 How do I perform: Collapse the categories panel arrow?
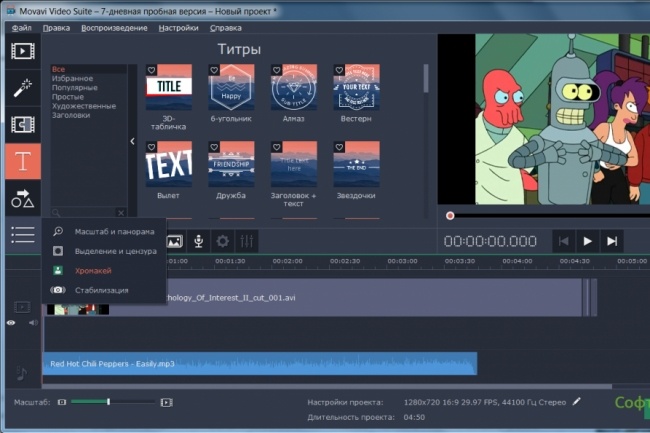click(x=132, y=141)
